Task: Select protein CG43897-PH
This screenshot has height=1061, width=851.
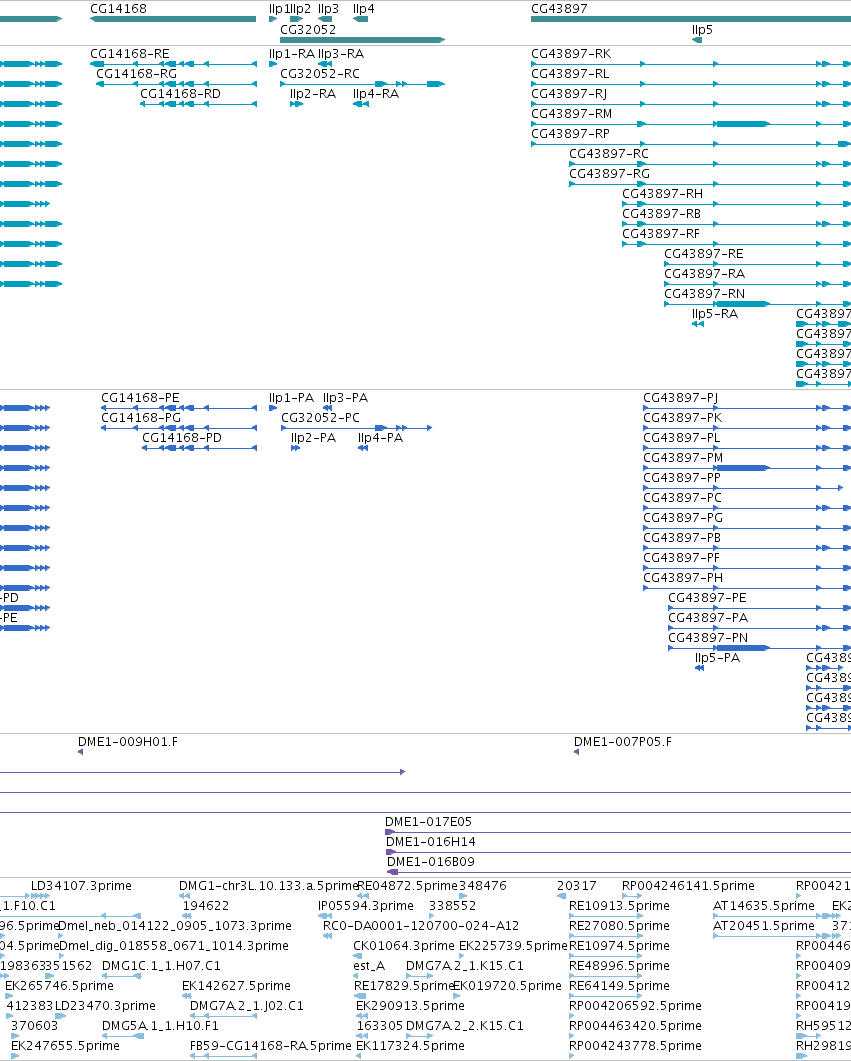Action: click(683, 578)
